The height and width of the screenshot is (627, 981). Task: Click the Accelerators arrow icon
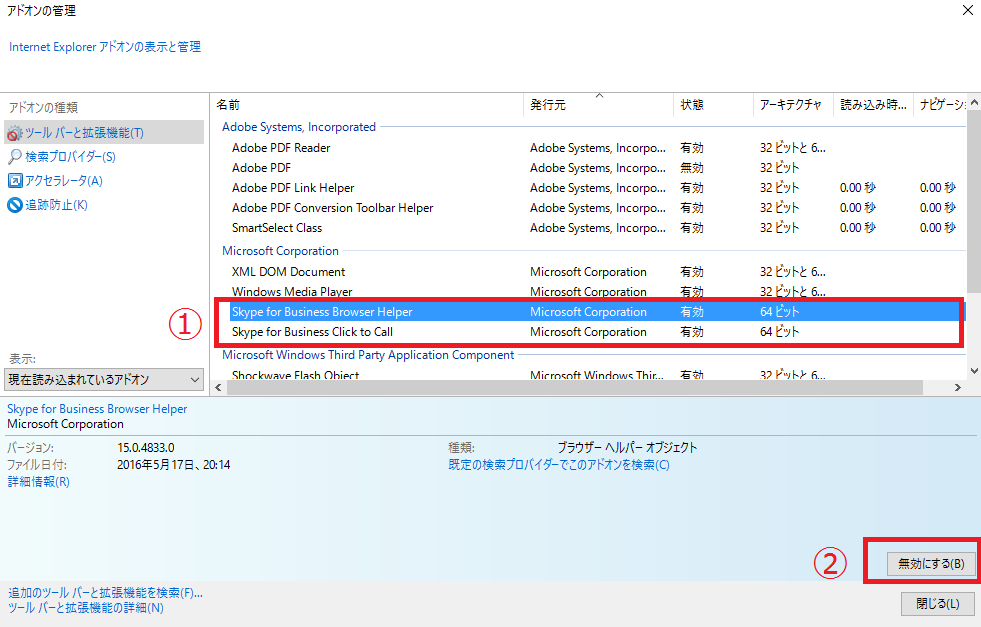click(14, 181)
